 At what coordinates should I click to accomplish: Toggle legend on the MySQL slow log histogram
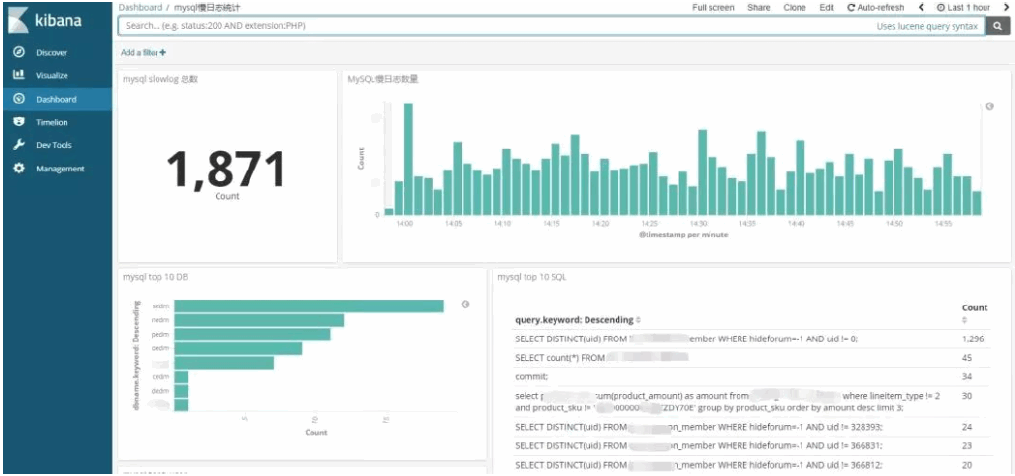(989, 106)
